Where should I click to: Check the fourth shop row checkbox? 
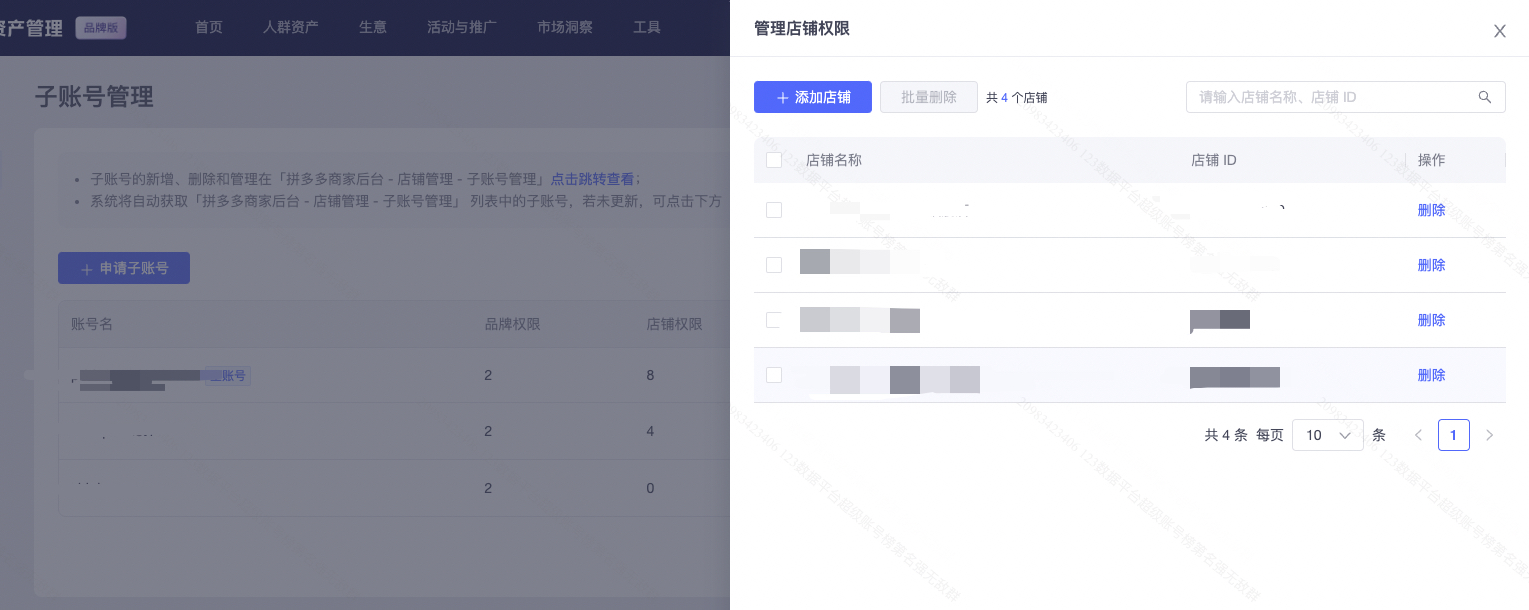pyautogui.click(x=774, y=375)
